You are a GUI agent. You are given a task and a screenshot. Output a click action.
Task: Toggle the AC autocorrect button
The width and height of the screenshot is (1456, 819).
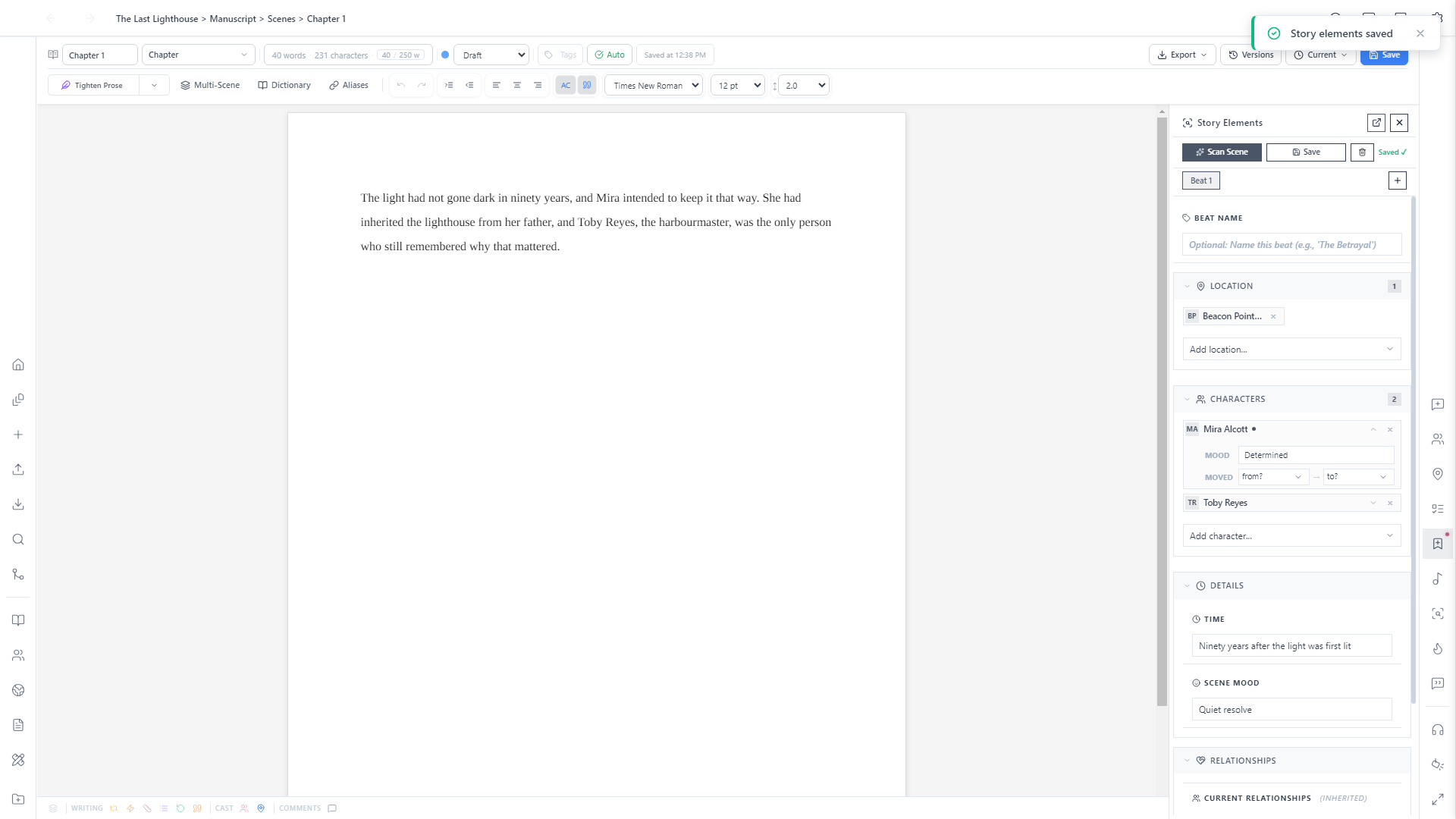tap(566, 85)
